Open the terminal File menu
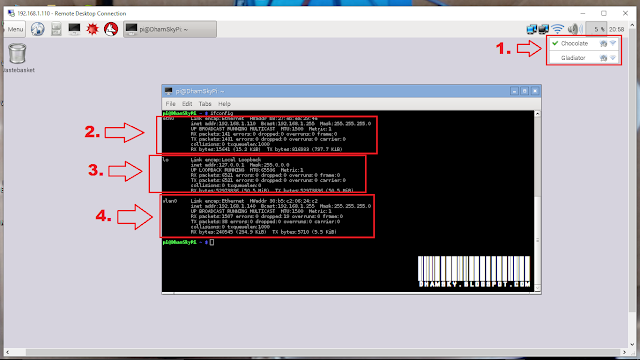 coord(171,104)
